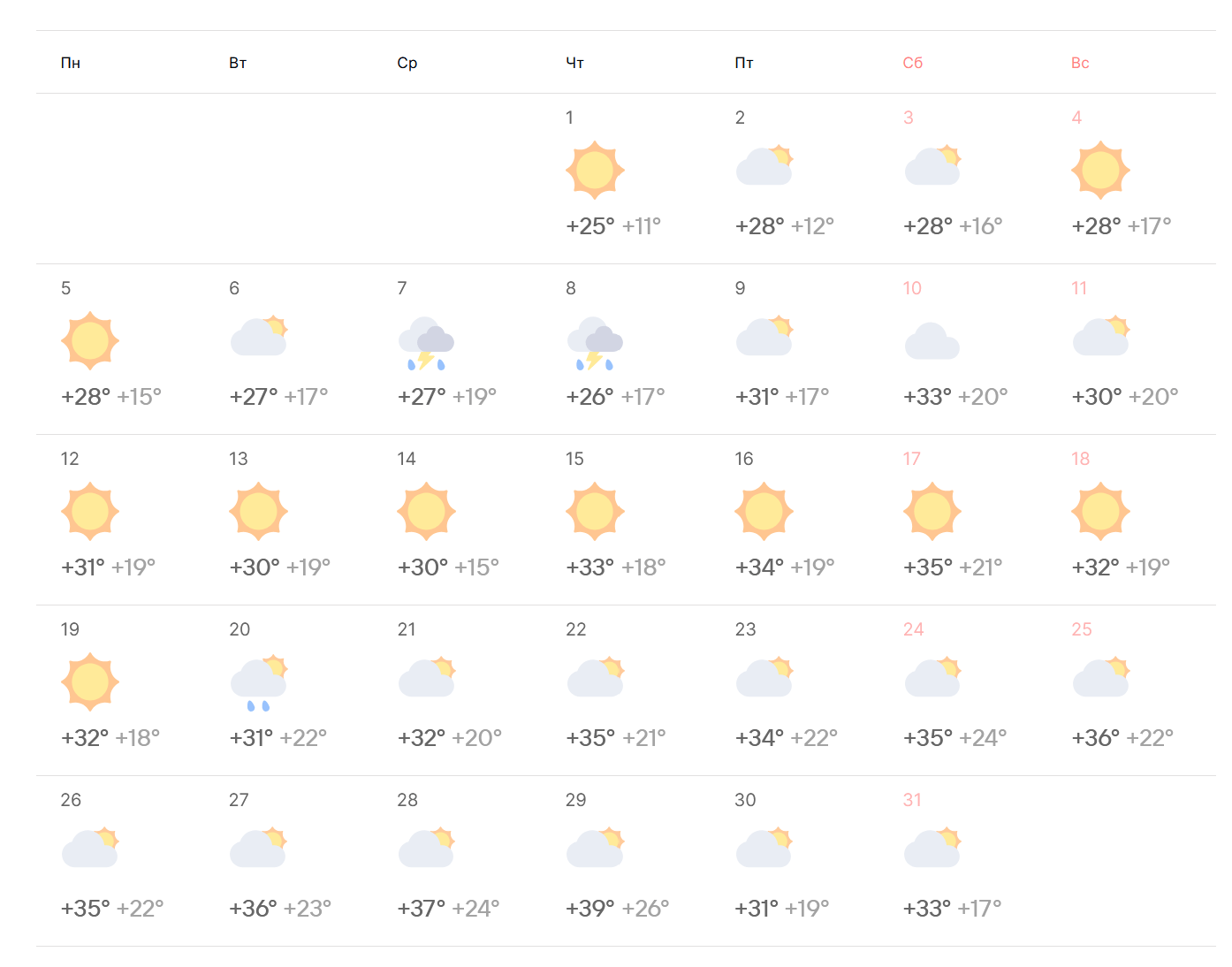The width and height of the screenshot is (1232, 967).
Task: Select the partly cloudy icon on day 31
Action: pos(932,847)
